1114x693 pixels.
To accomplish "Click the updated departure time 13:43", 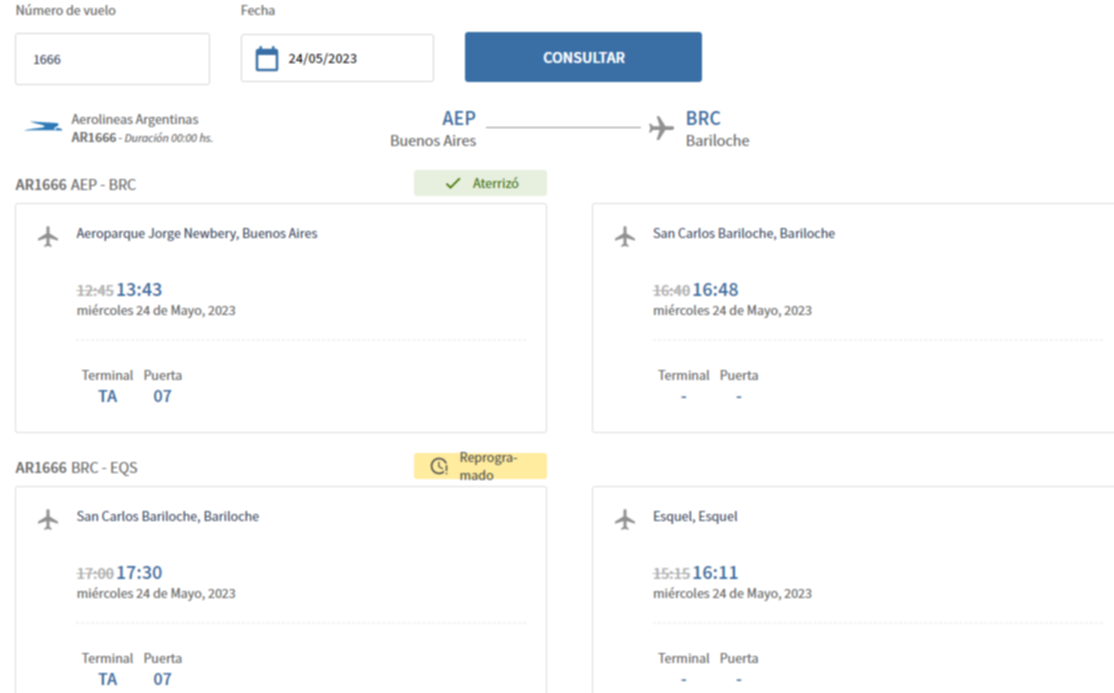I will (139, 290).
